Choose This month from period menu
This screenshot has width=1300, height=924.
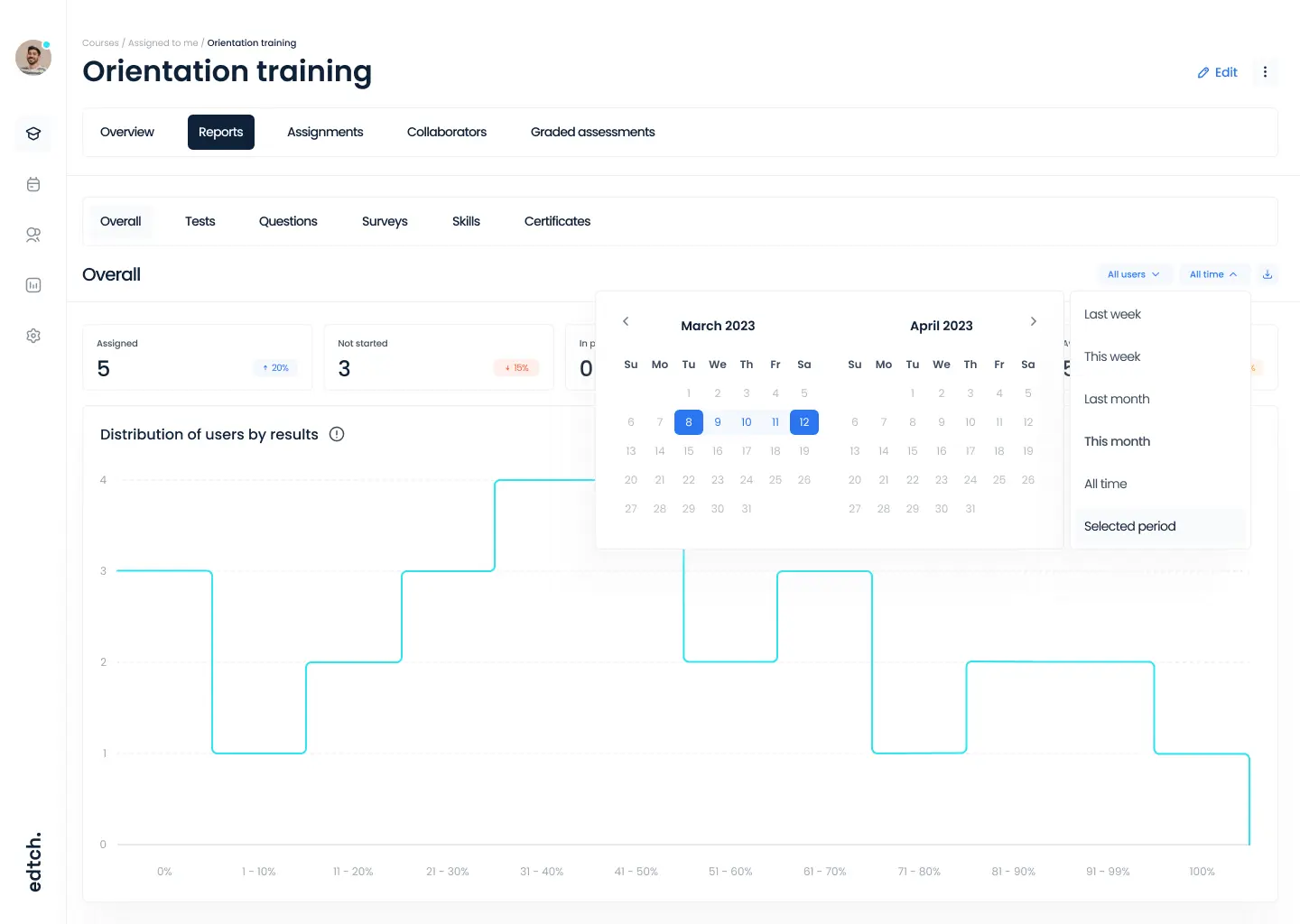click(1160, 441)
